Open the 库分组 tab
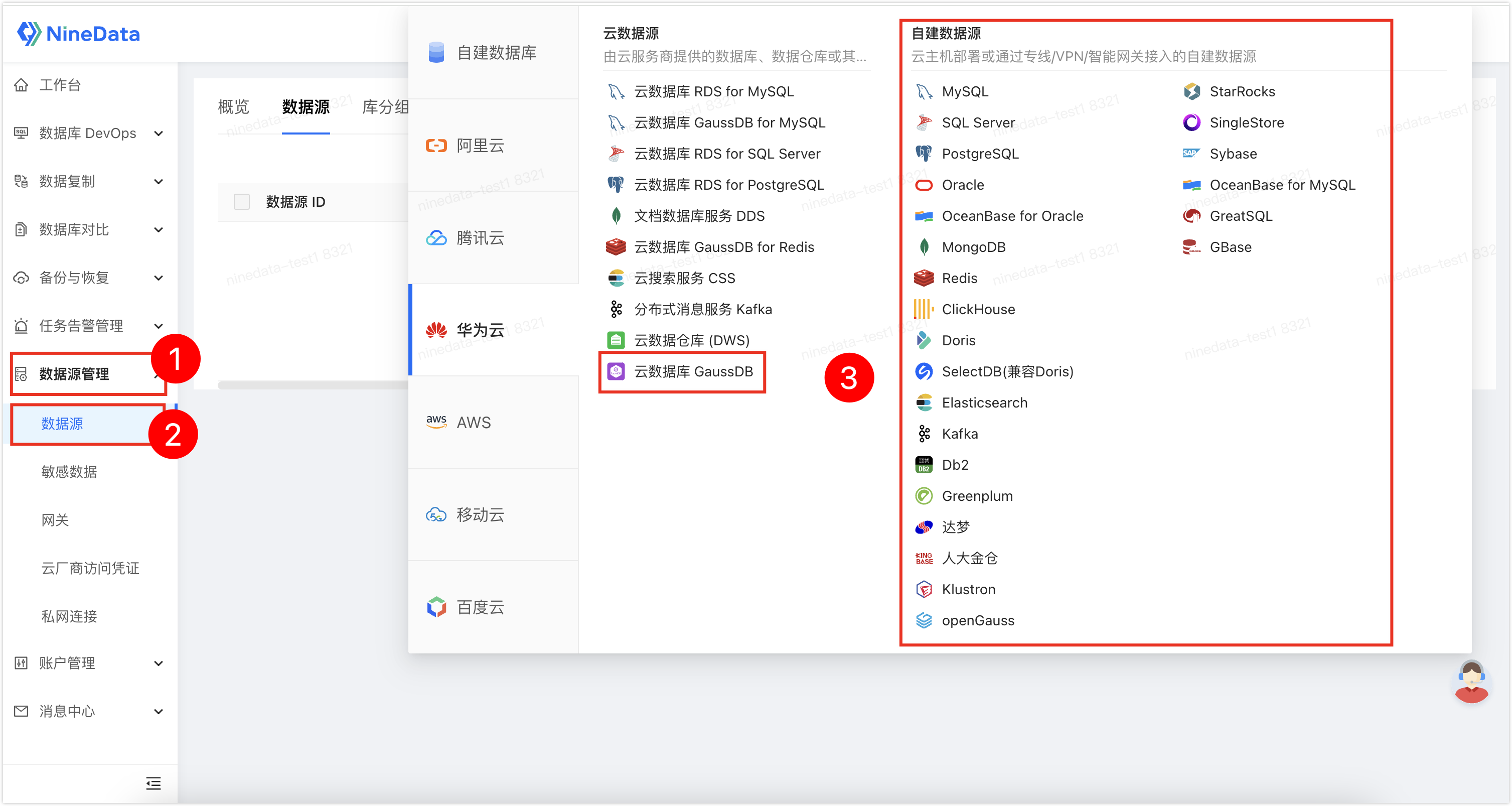The image size is (1512, 806). click(385, 107)
